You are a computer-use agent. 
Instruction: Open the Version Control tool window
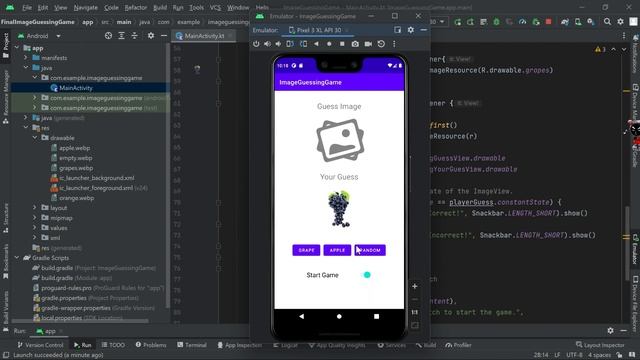[x=40, y=345]
